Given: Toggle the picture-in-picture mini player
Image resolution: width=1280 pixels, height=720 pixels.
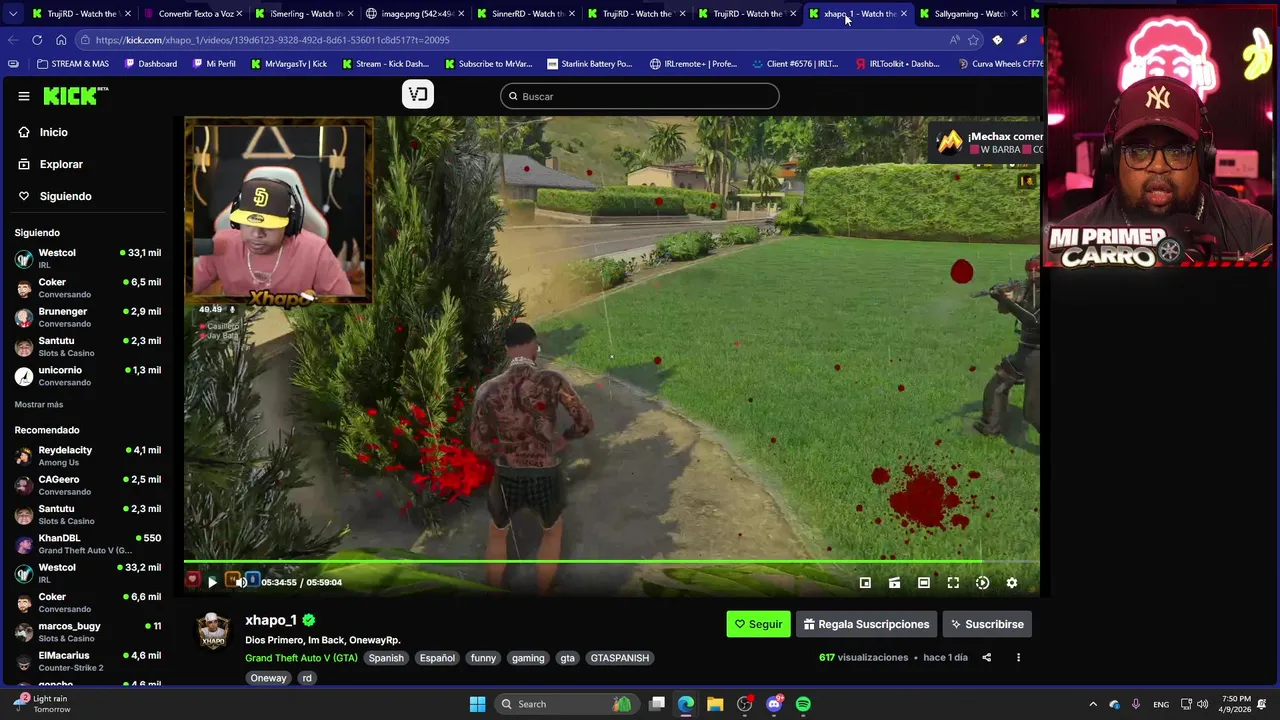Looking at the screenshot, I should point(865,583).
